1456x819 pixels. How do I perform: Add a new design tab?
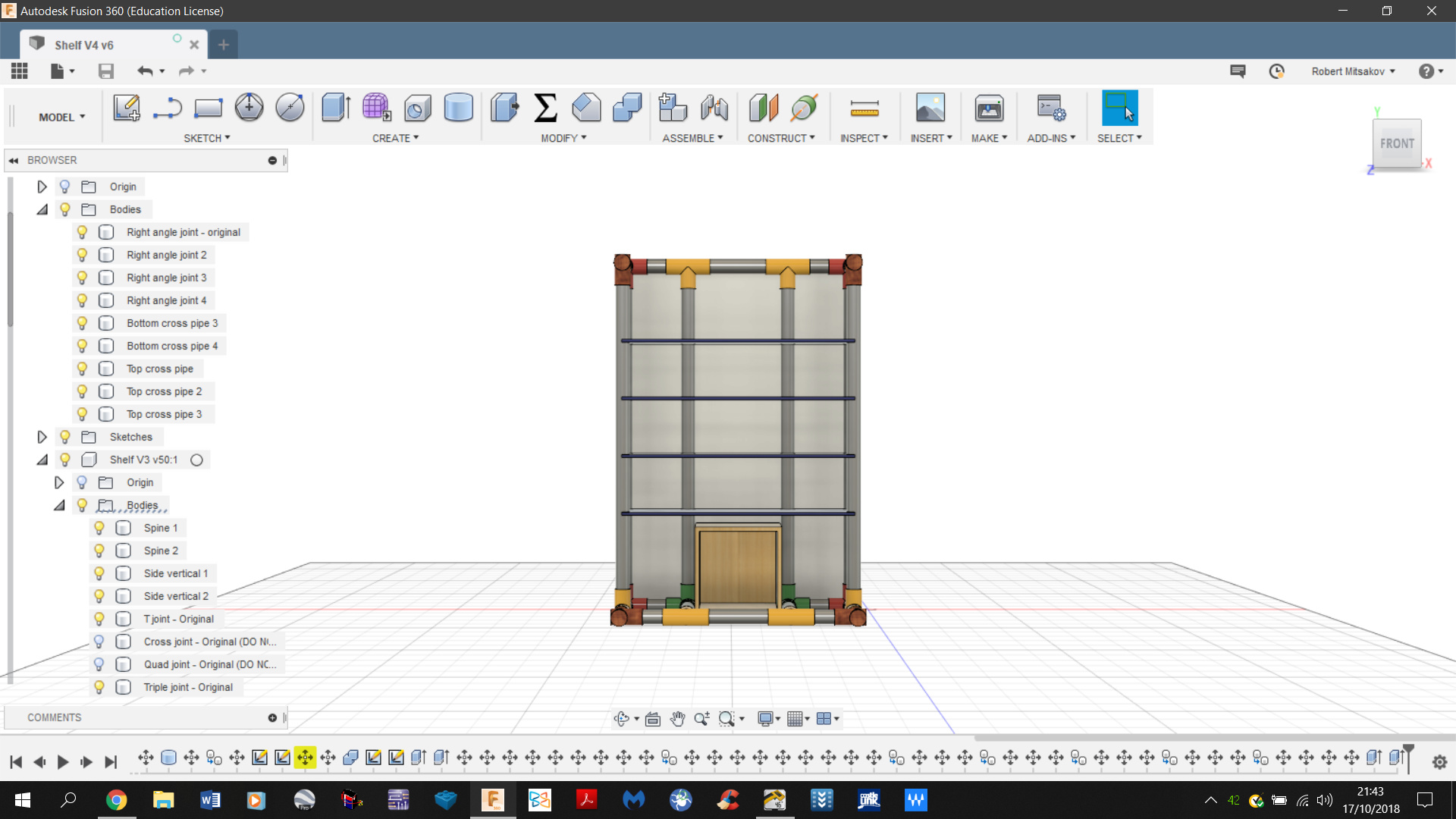(x=224, y=45)
